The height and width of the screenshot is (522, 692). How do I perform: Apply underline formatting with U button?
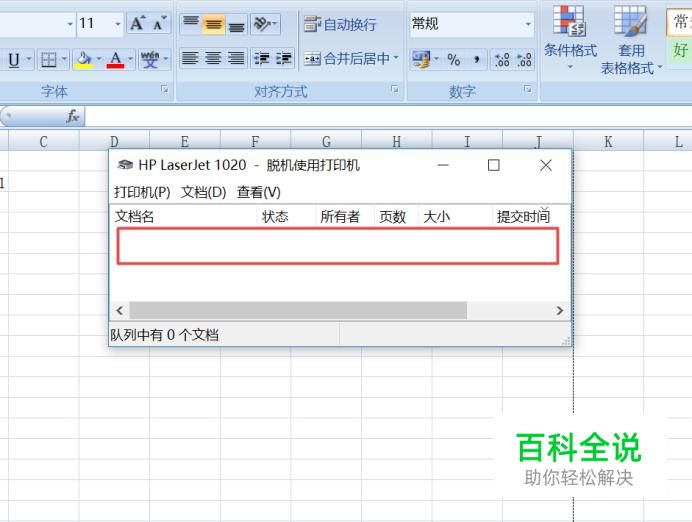coord(14,59)
